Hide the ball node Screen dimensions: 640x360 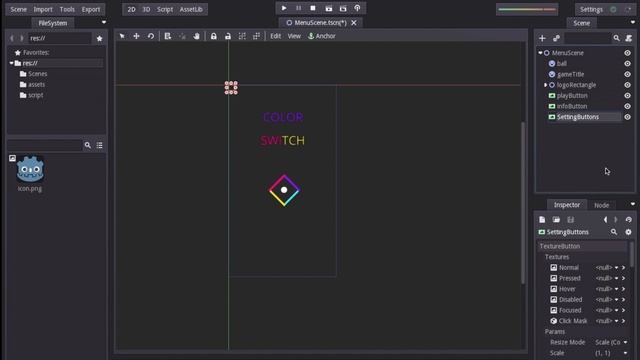627,64
